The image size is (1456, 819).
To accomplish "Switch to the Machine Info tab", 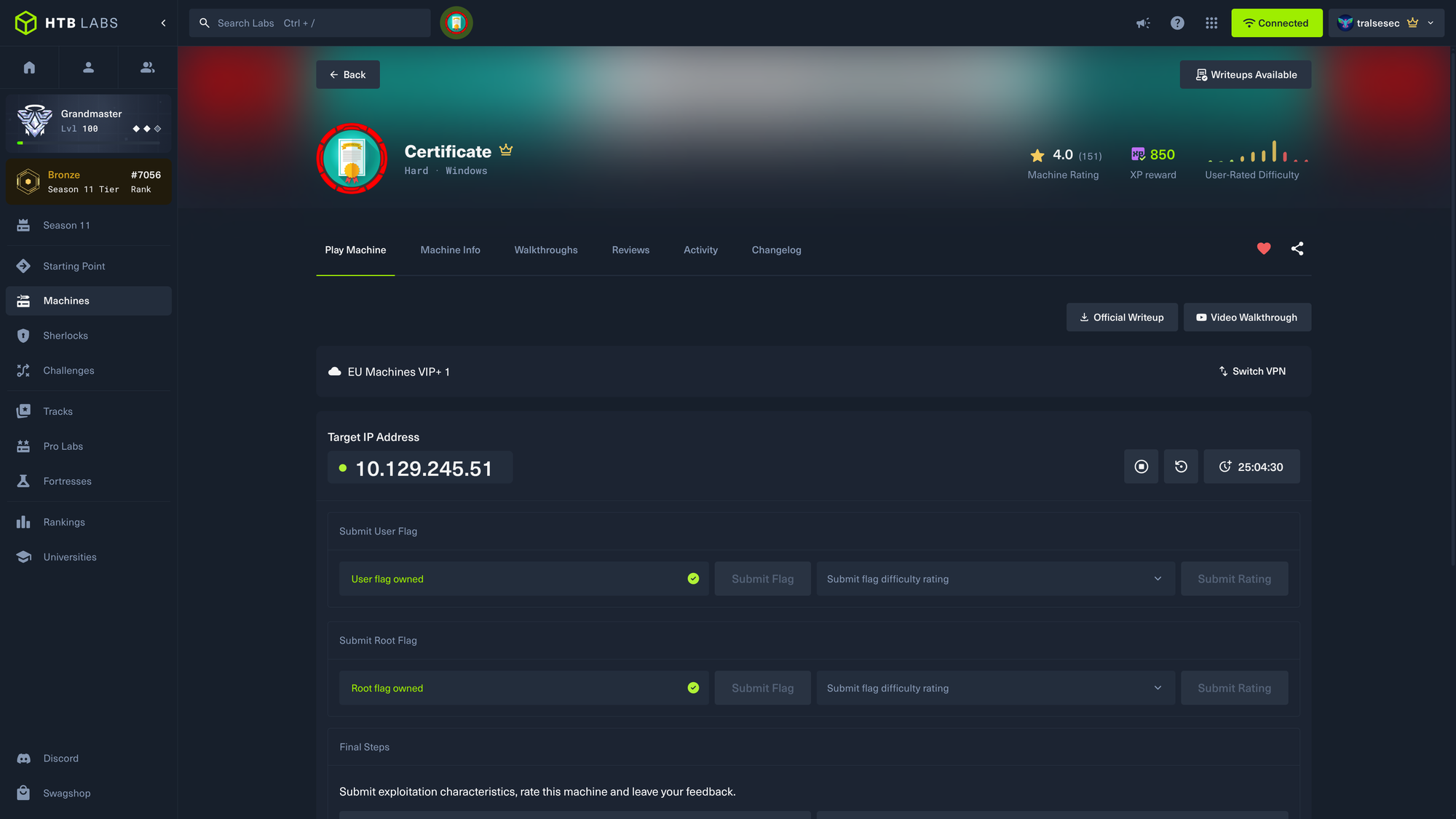I will (x=451, y=250).
